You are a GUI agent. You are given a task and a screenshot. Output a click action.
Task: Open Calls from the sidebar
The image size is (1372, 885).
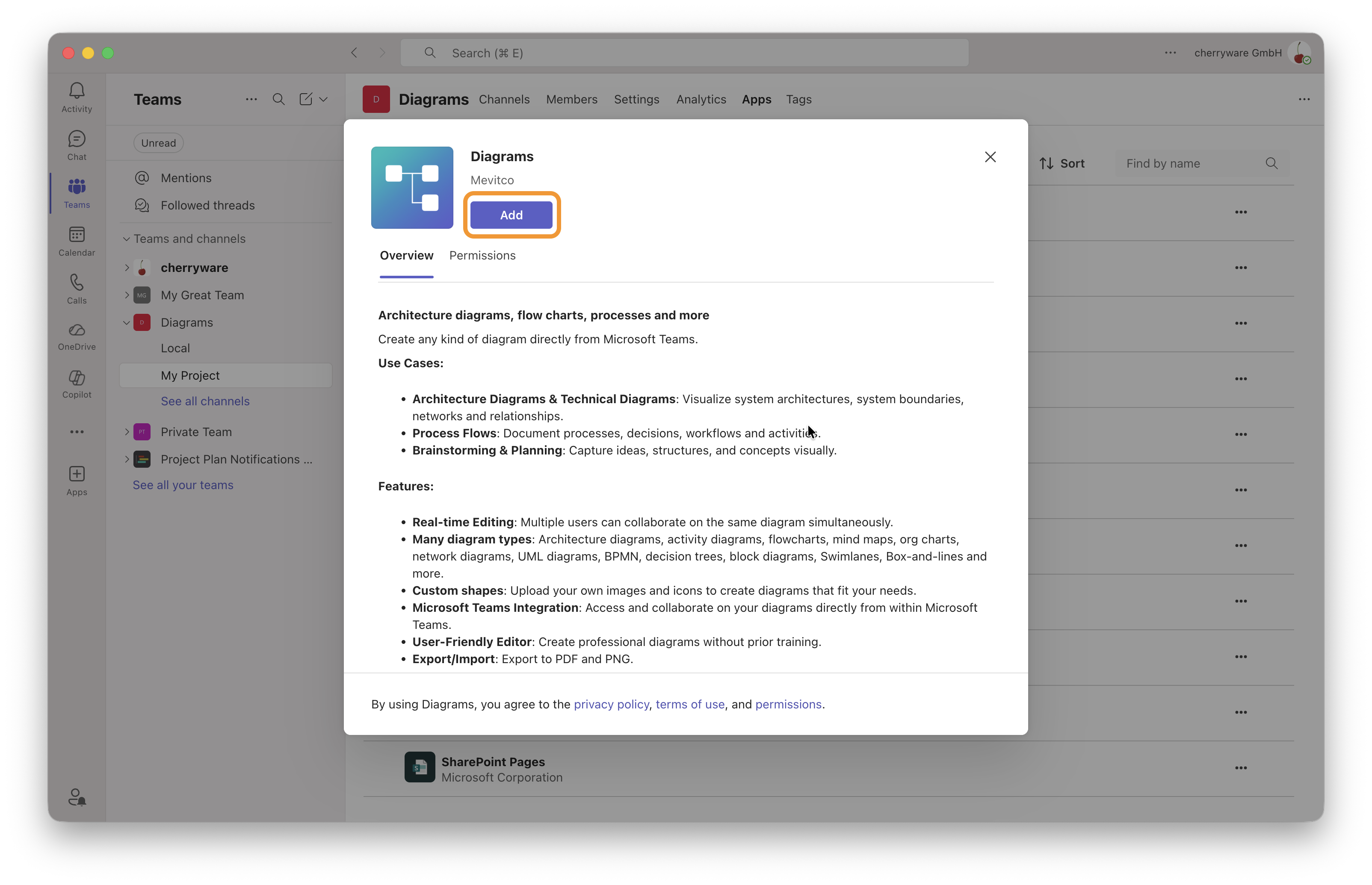77,282
